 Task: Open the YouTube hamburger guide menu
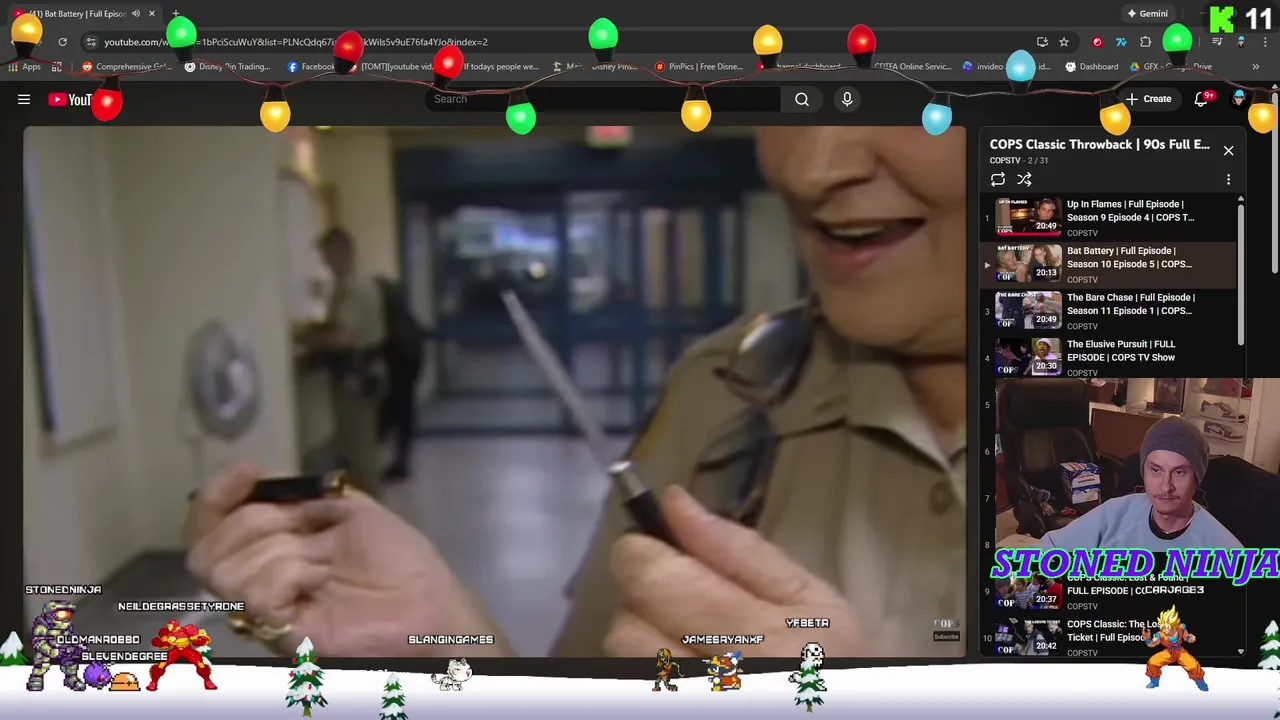coord(24,99)
